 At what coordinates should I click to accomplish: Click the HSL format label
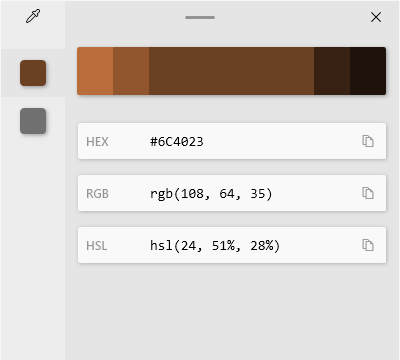pos(97,246)
